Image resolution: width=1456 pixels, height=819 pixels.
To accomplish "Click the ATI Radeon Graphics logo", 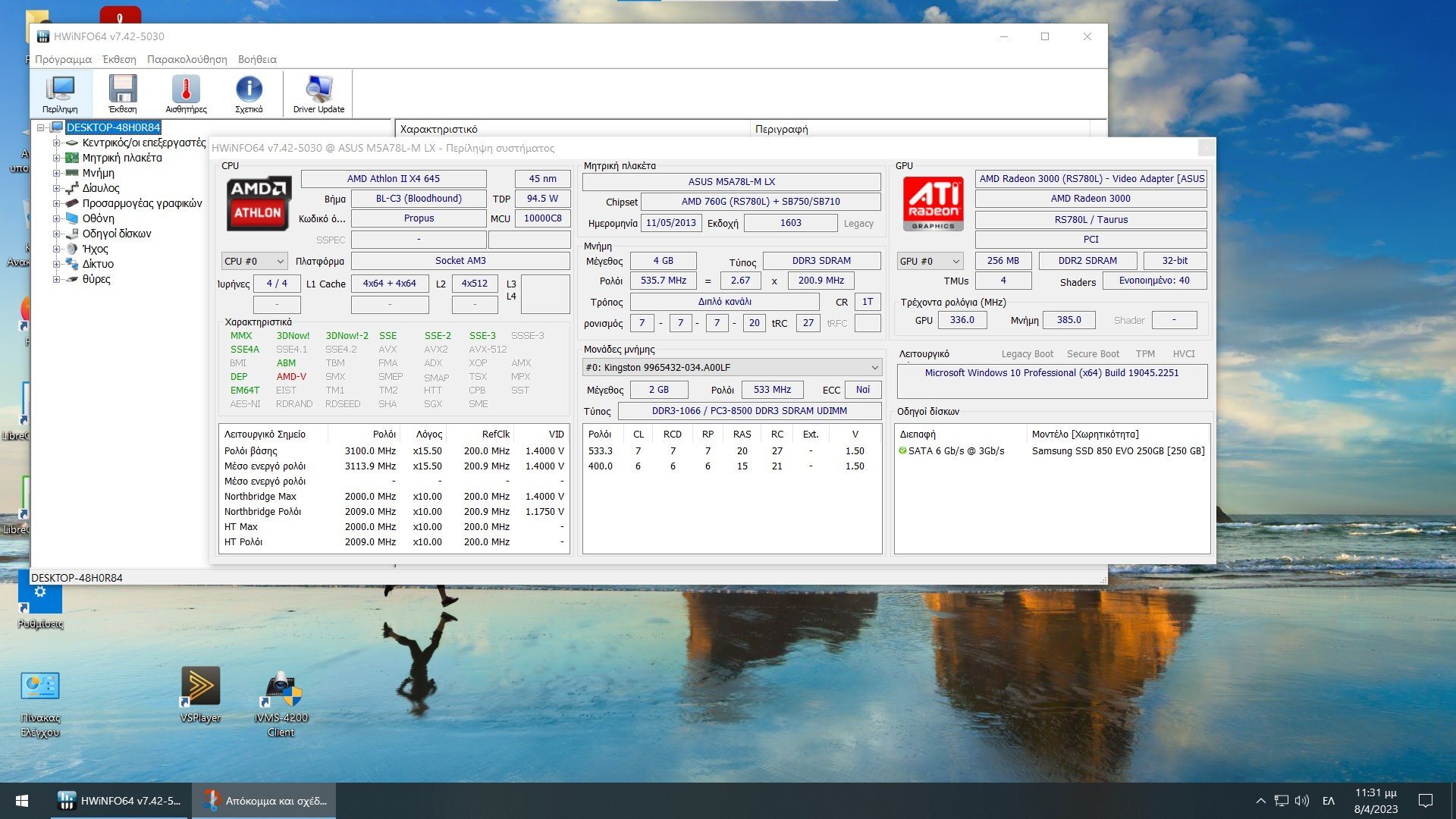I will click(x=933, y=203).
